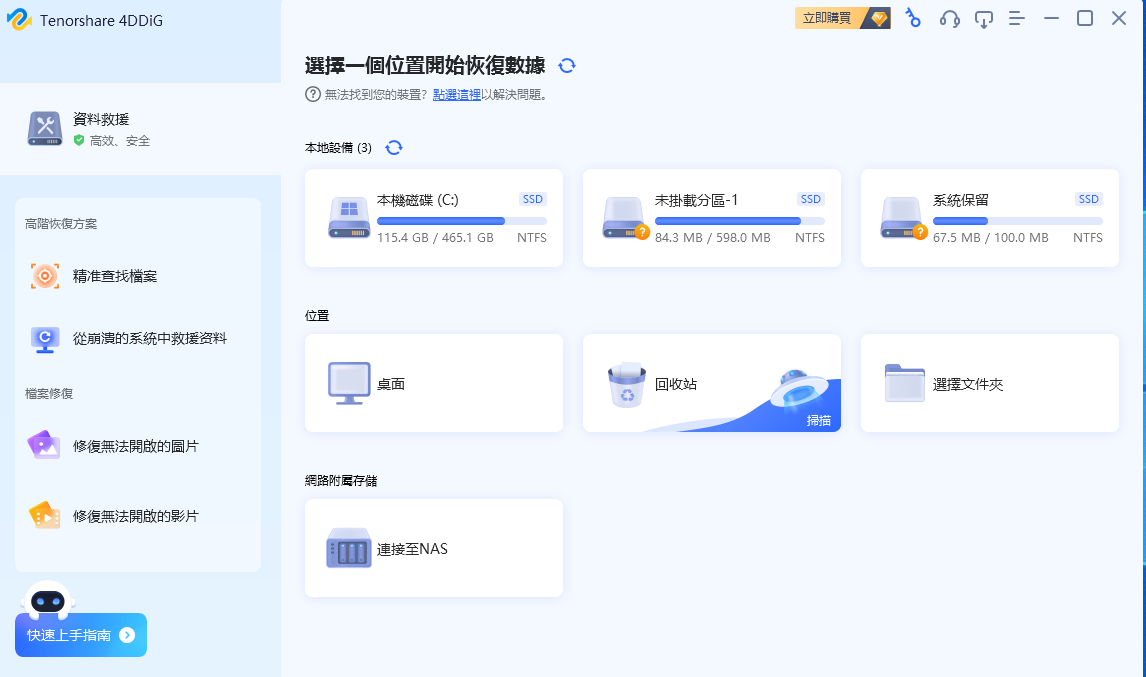Open the headset customer support icon

coord(948,18)
